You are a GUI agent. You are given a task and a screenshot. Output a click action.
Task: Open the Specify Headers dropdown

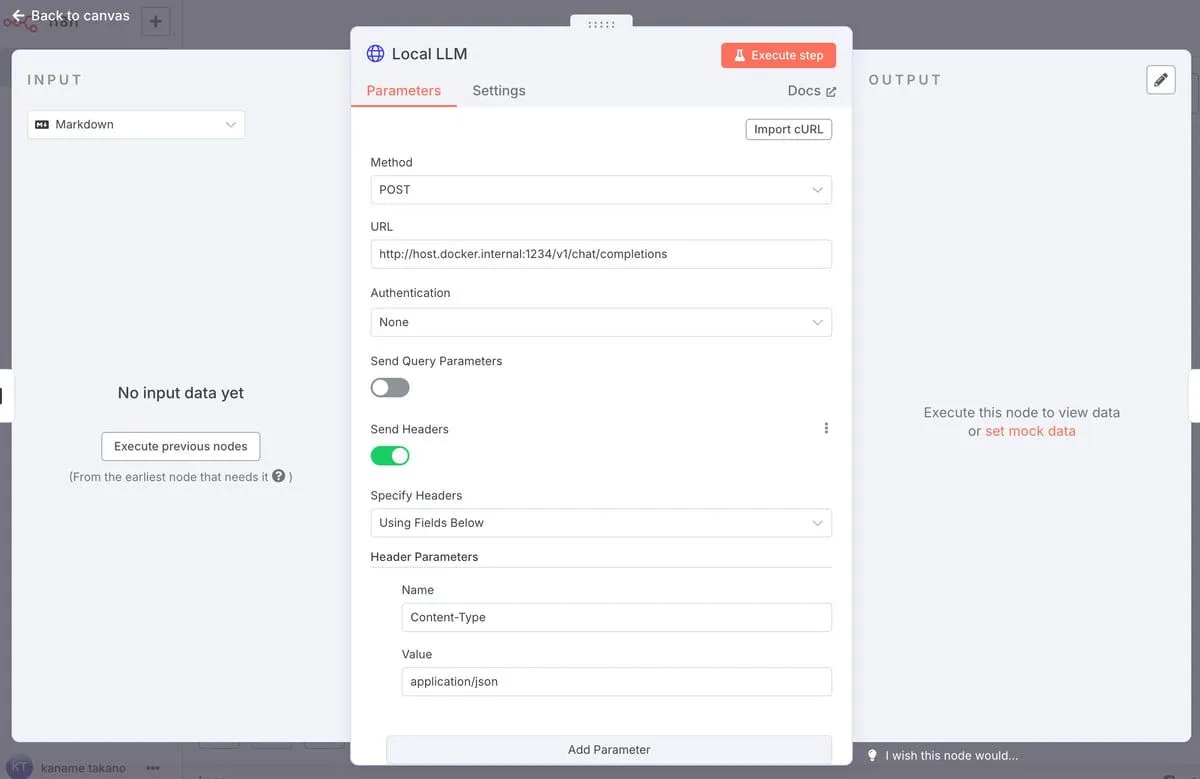[600, 523]
